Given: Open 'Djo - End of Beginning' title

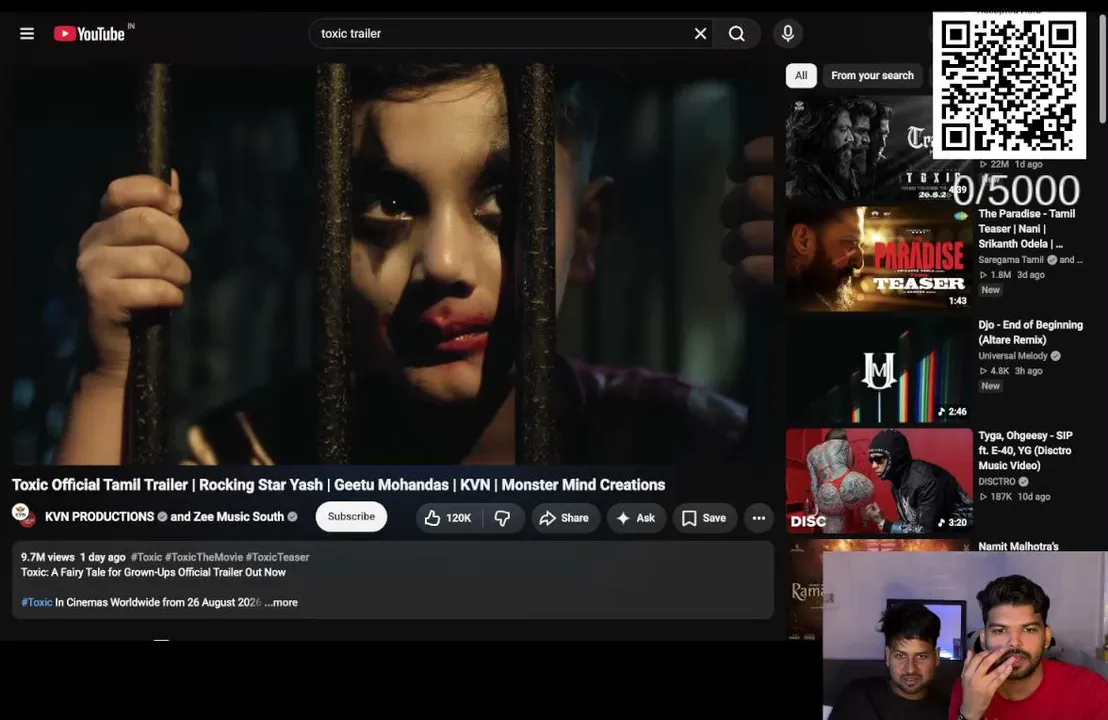Looking at the screenshot, I should click(1030, 332).
